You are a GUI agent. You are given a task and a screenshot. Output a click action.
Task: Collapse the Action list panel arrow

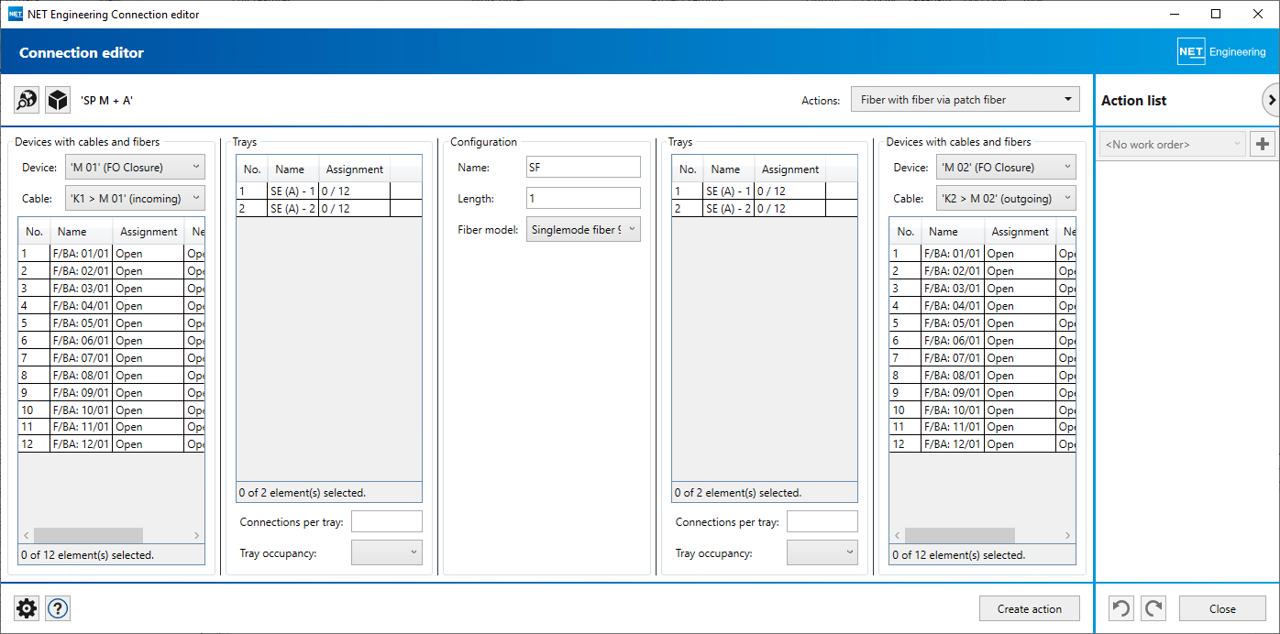[1271, 100]
